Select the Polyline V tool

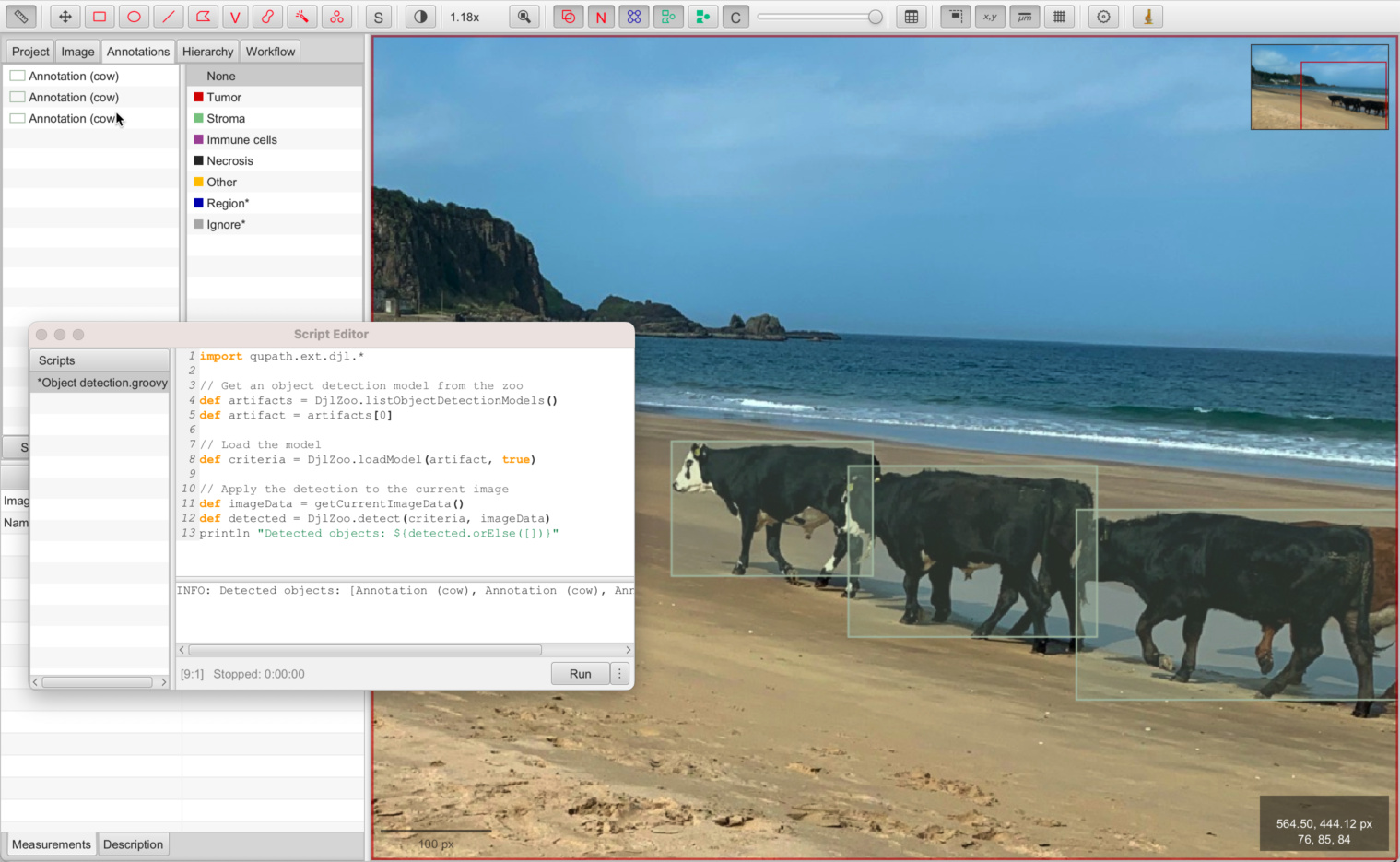click(x=235, y=17)
